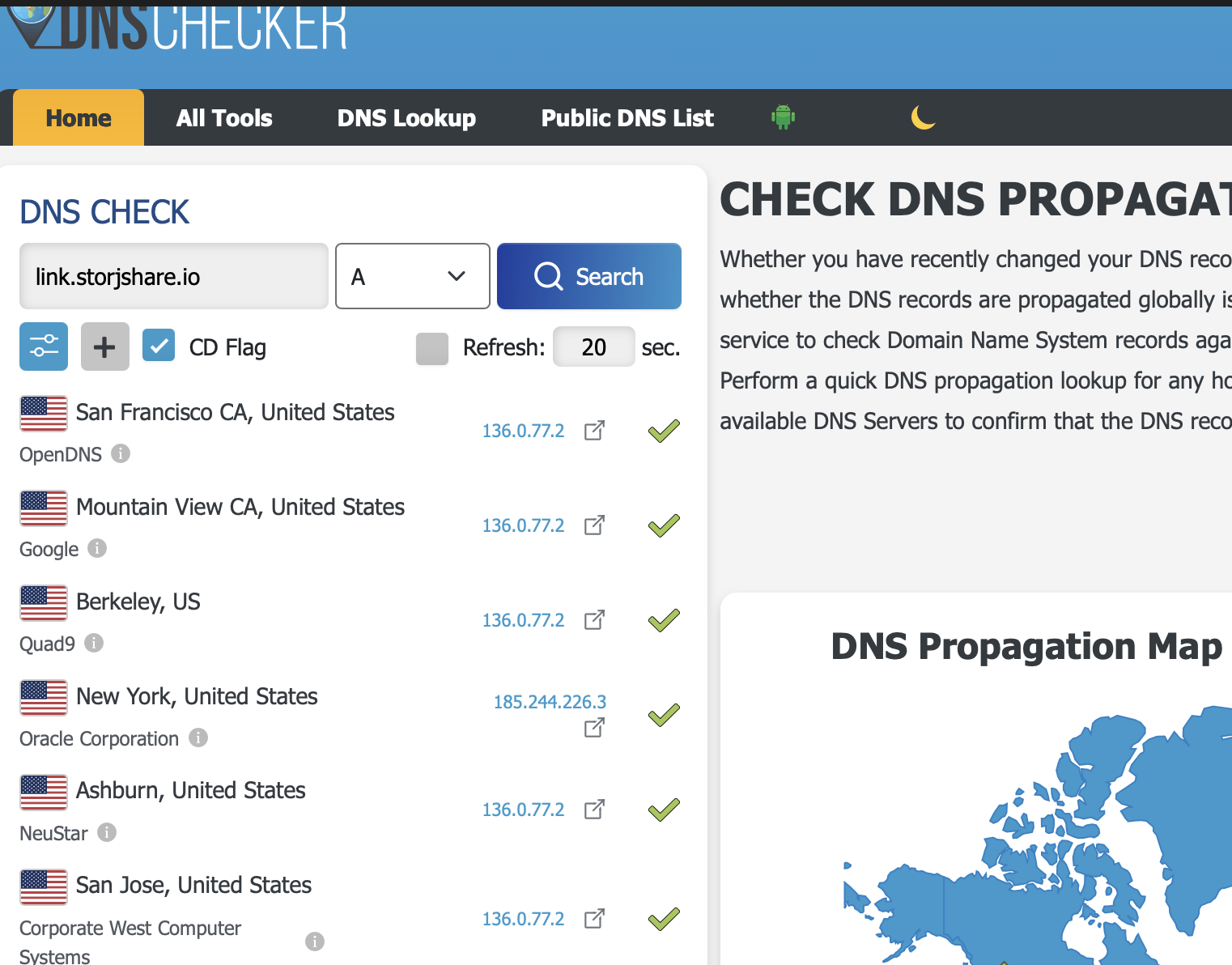
Task: Open the Public DNS List page
Action: (627, 118)
